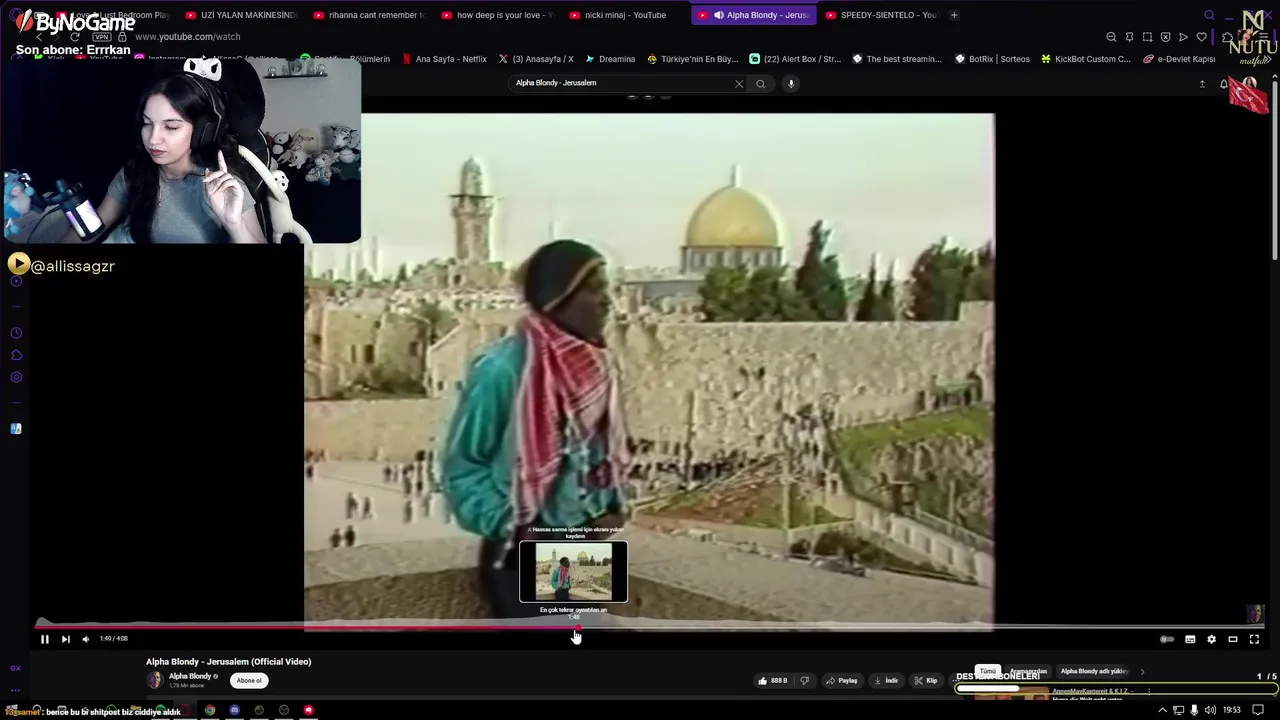Switch to theater mode view

(x=1233, y=639)
